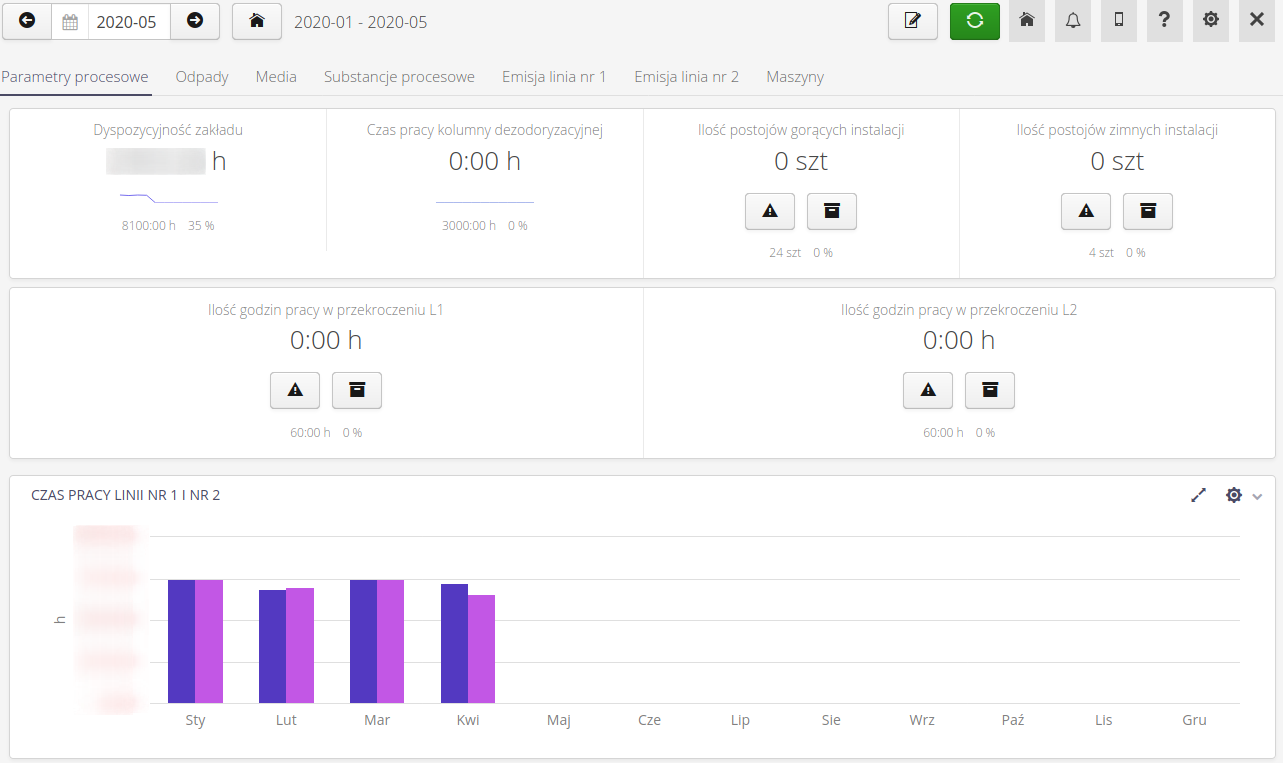The image size is (1283, 763).
Task: Collapse the chart panel with the chevron
Action: (x=1258, y=496)
